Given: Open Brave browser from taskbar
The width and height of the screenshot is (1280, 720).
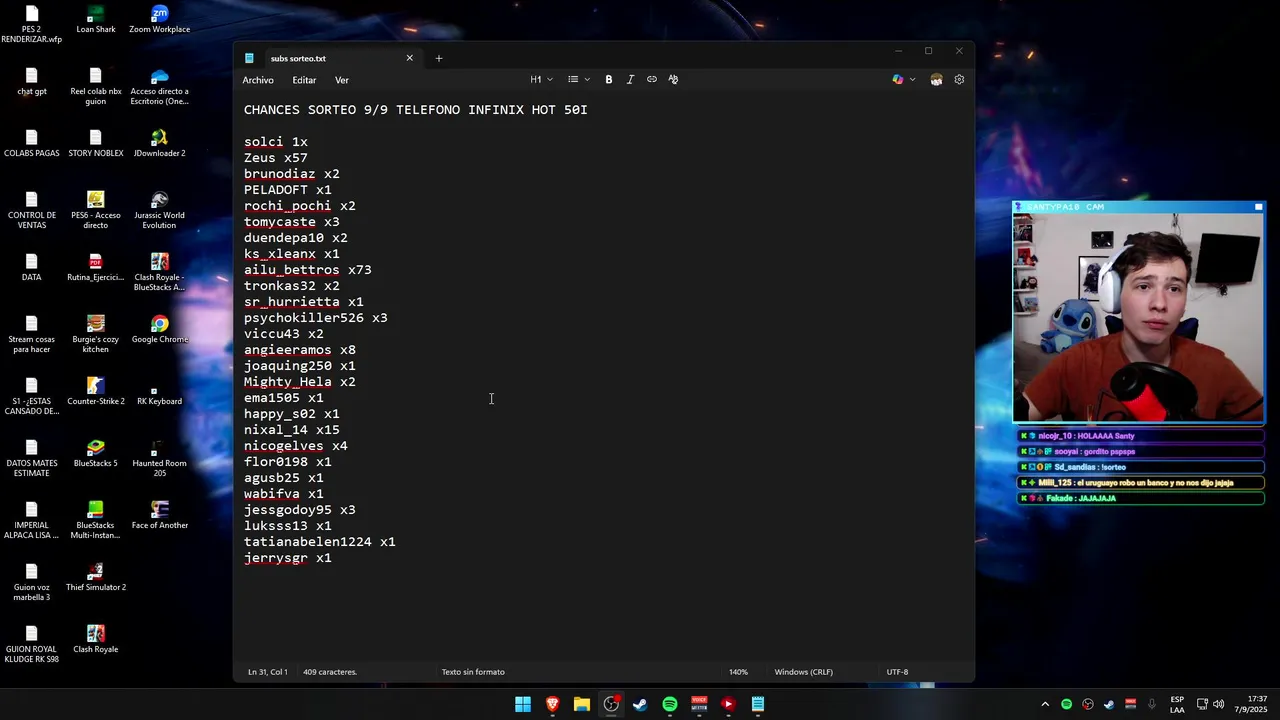Looking at the screenshot, I should pos(552,704).
